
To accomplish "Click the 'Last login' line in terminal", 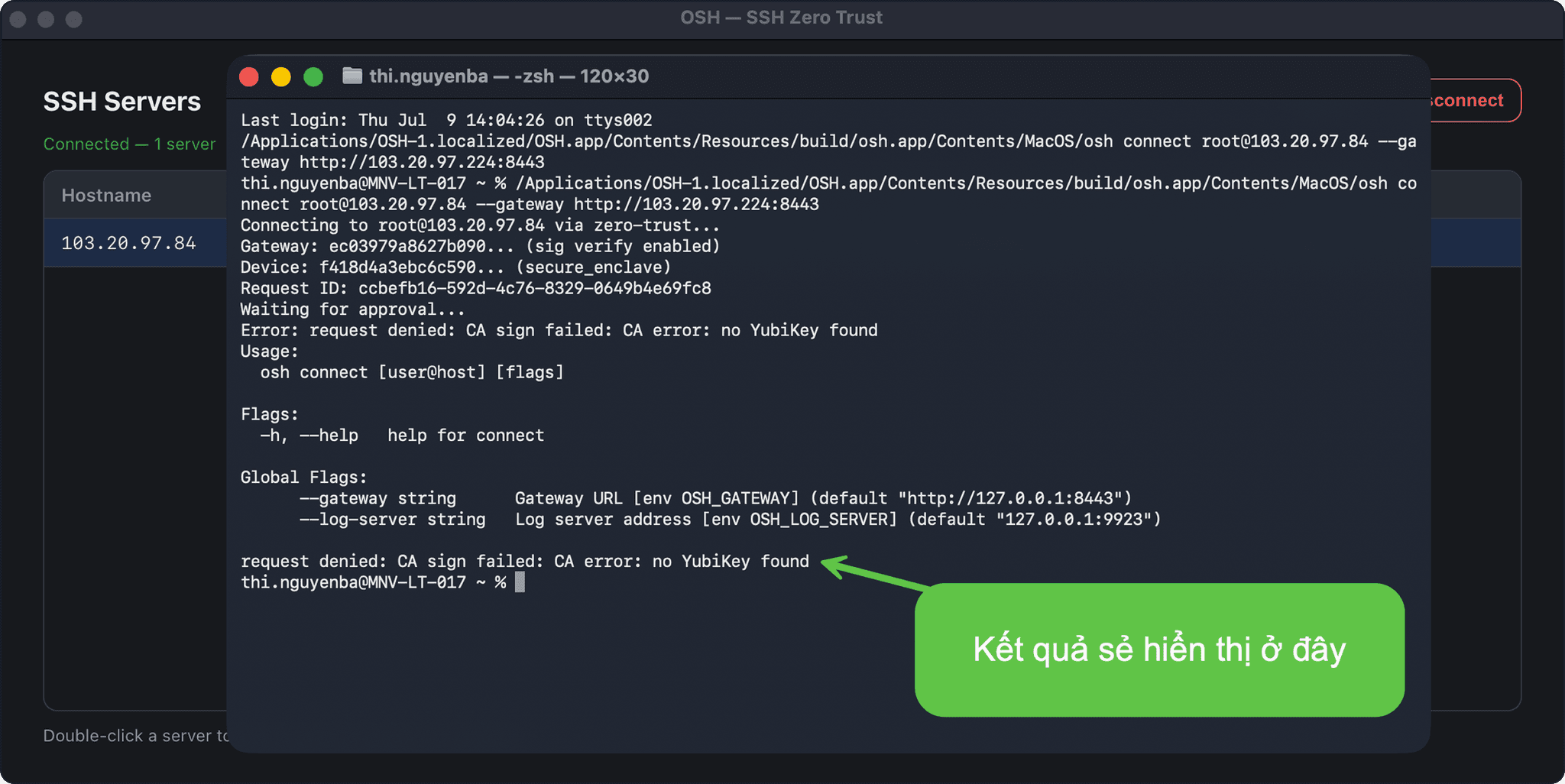I will pos(446,120).
